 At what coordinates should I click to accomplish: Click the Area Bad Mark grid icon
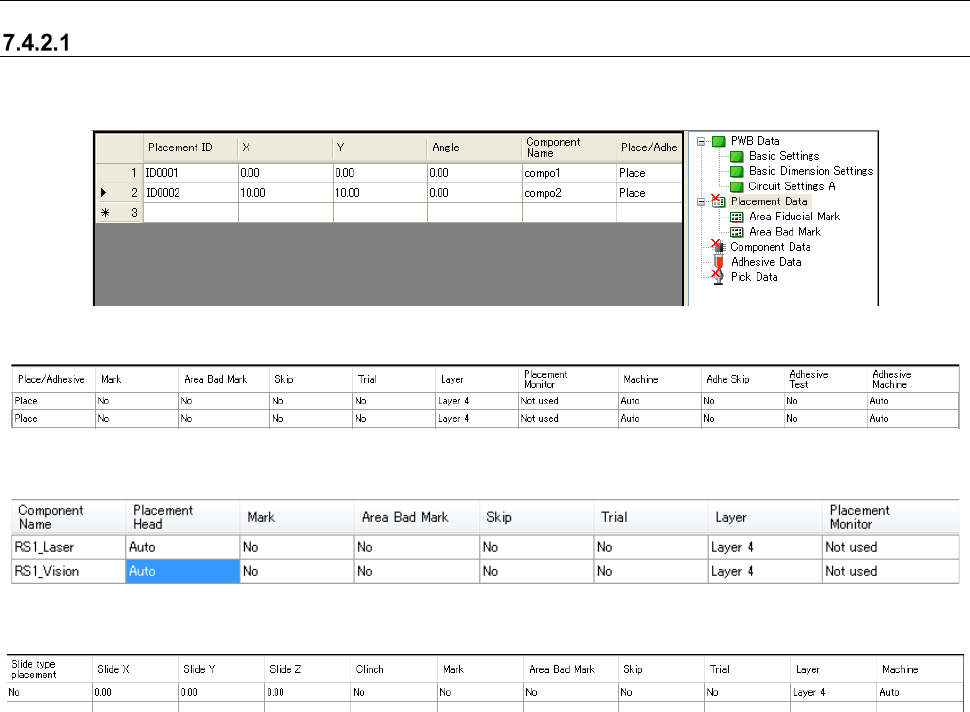point(737,231)
